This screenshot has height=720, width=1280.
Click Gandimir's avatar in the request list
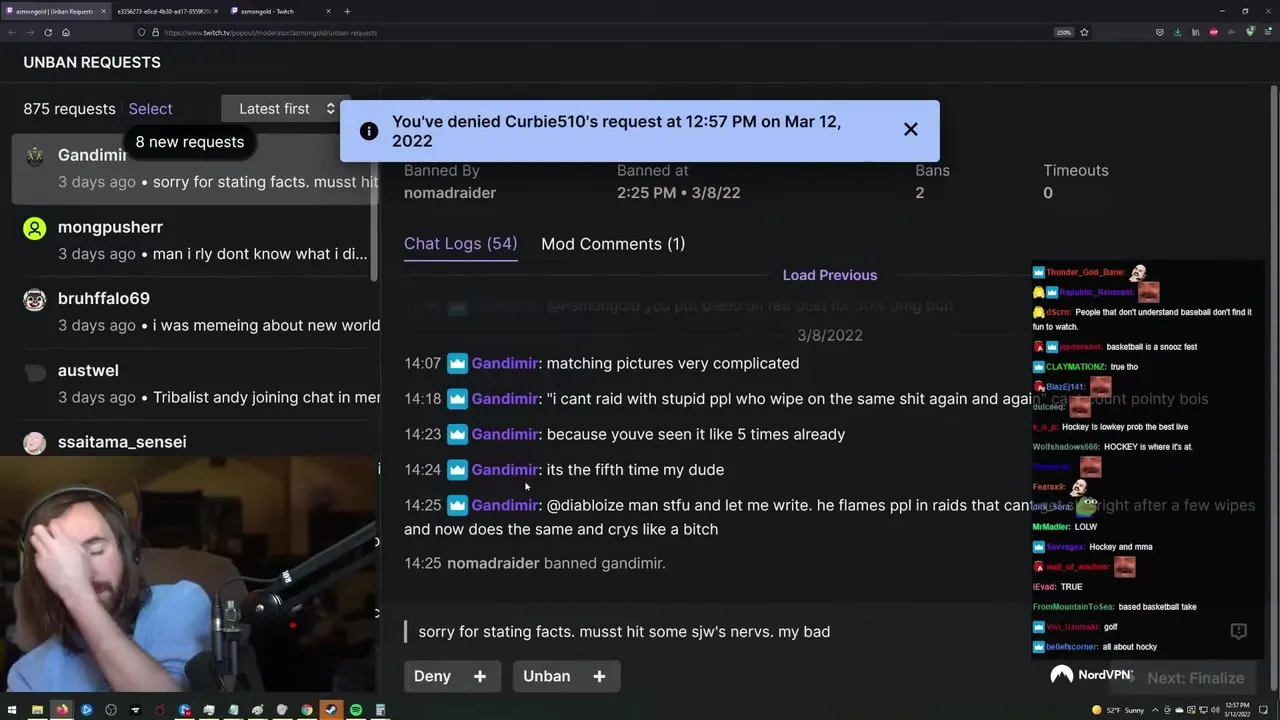click(x=35, y=157)
